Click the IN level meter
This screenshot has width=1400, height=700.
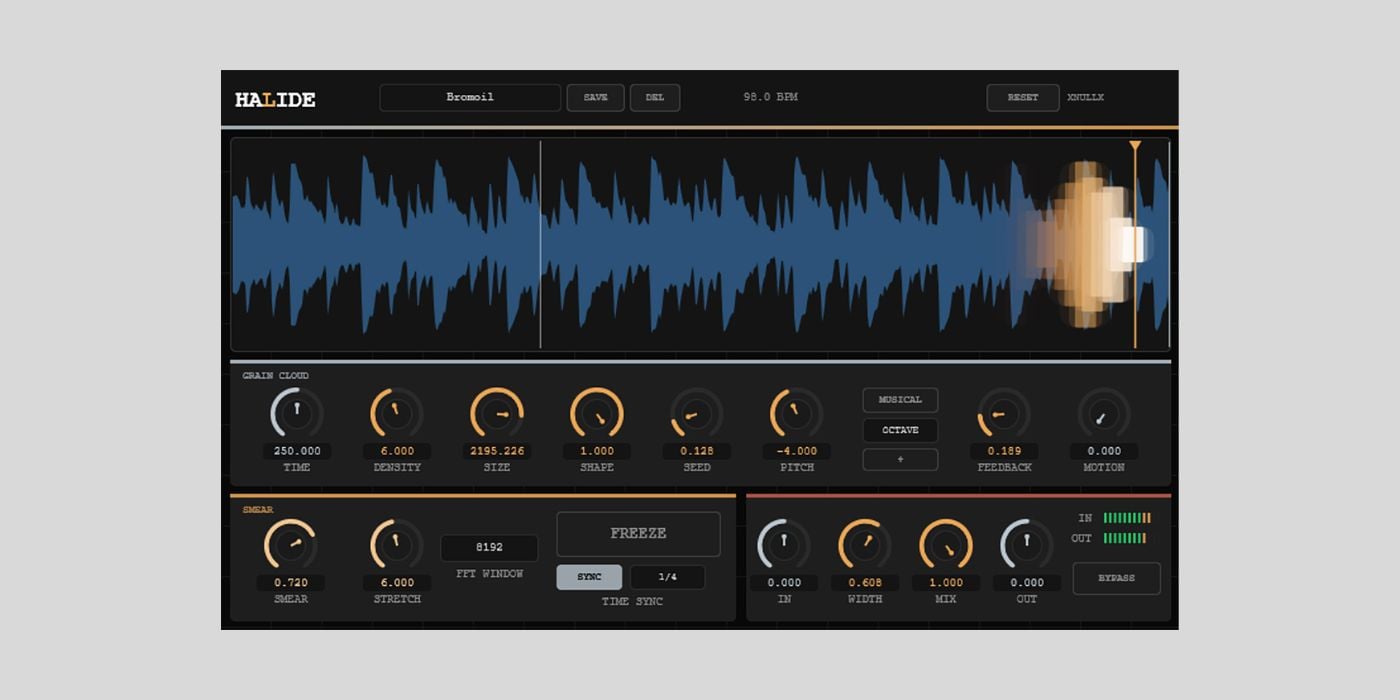(x=1127, y=518)
